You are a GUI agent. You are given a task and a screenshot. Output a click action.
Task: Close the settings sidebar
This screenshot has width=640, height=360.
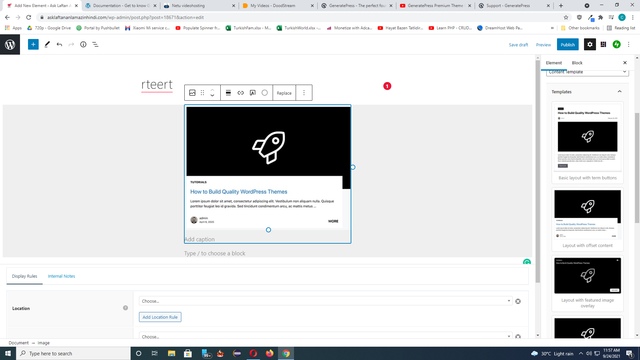[624, 63]
